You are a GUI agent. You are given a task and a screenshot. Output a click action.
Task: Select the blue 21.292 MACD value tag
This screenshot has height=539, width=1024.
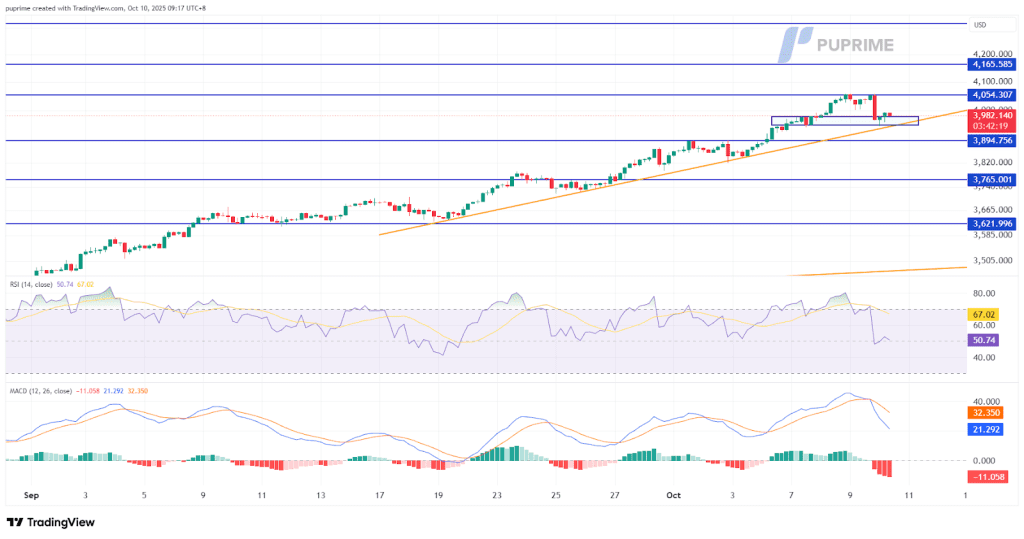pyautogui.click(x=983, y=430)
